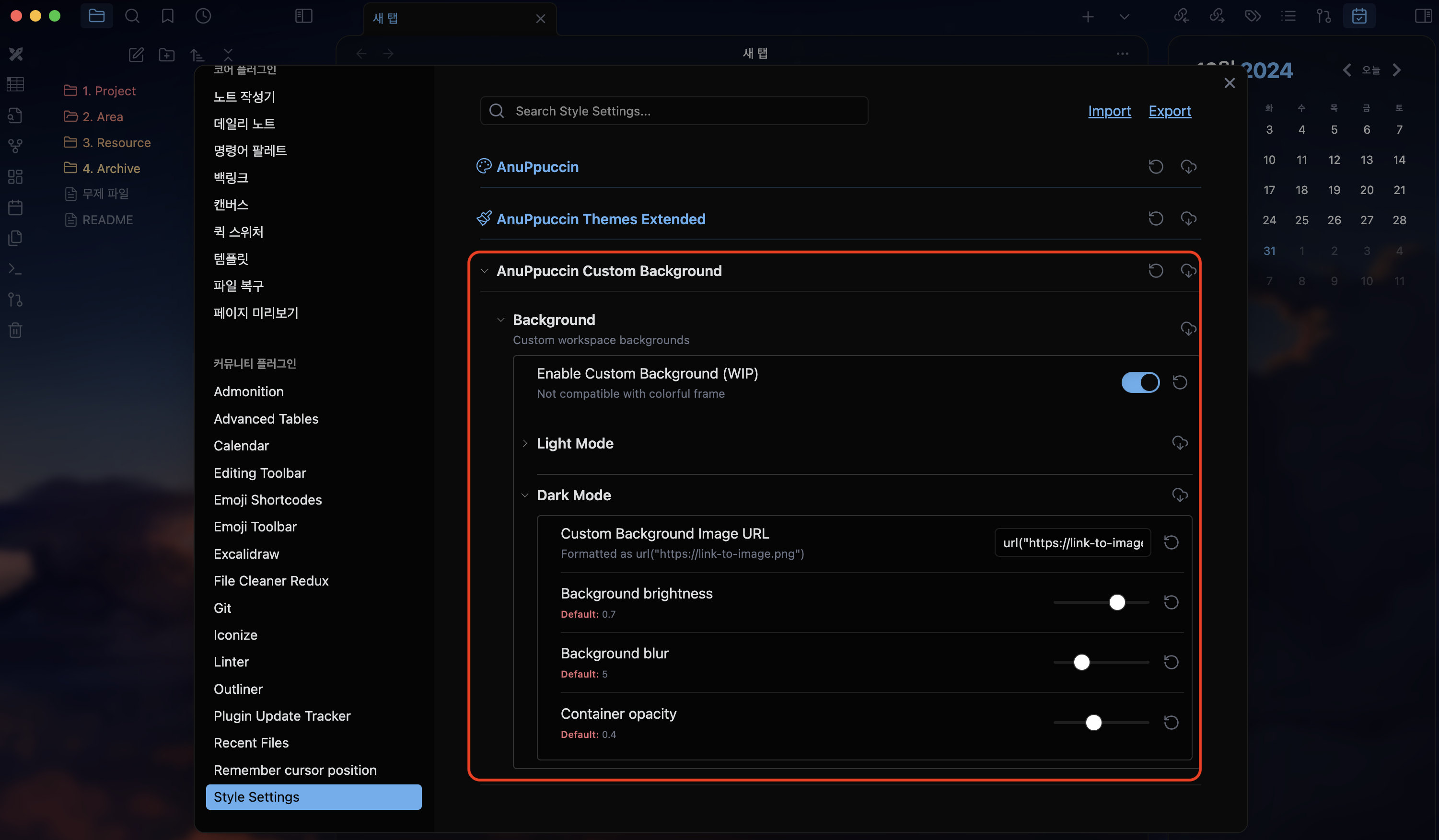Open graph view icon in left ribbon
Screen dimensions: 1439x840
pos(15,146)
